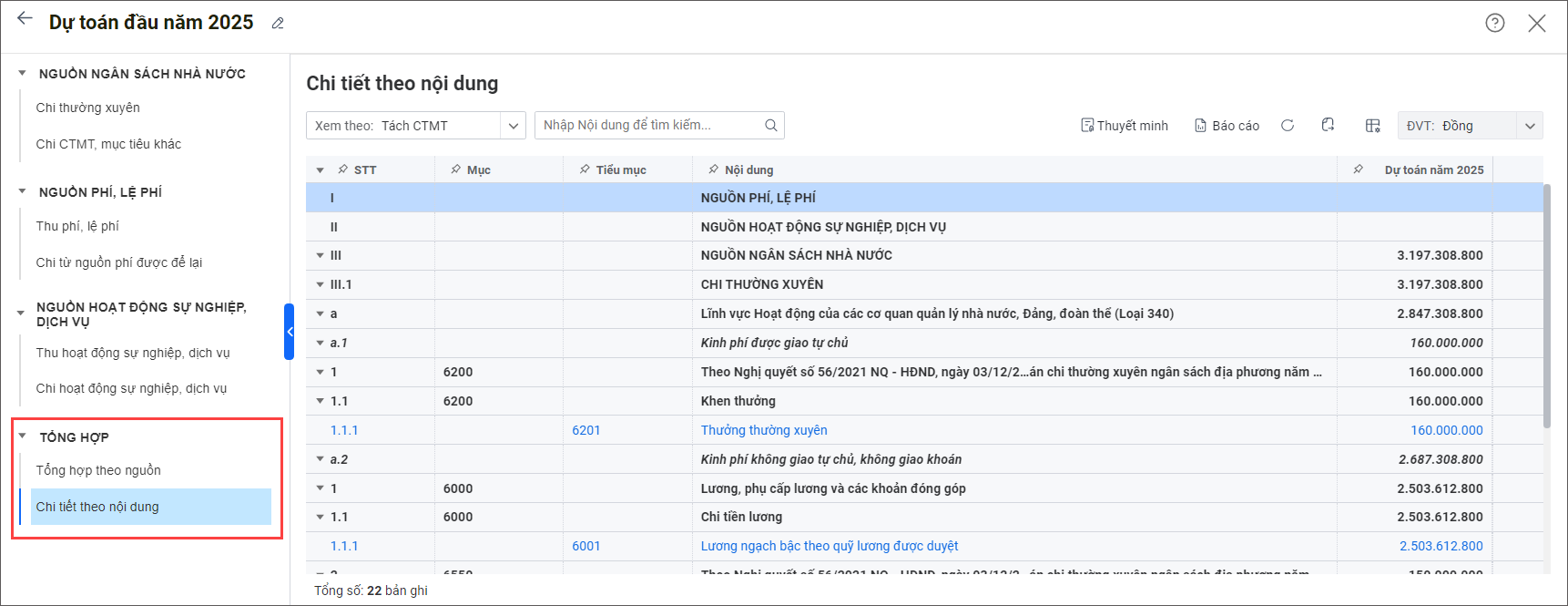Click the search magnifier icon
The image size is (1568, 606).
(770, 126)
